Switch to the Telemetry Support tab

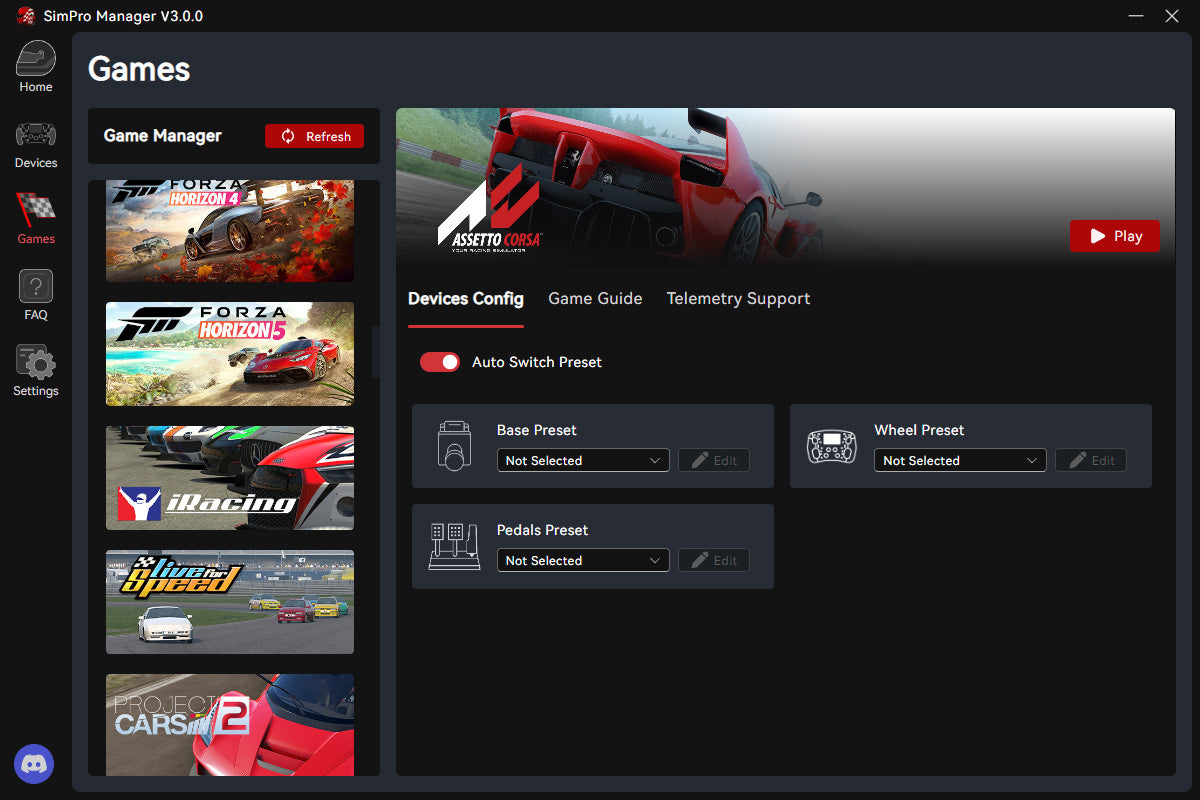coord(738,299)
